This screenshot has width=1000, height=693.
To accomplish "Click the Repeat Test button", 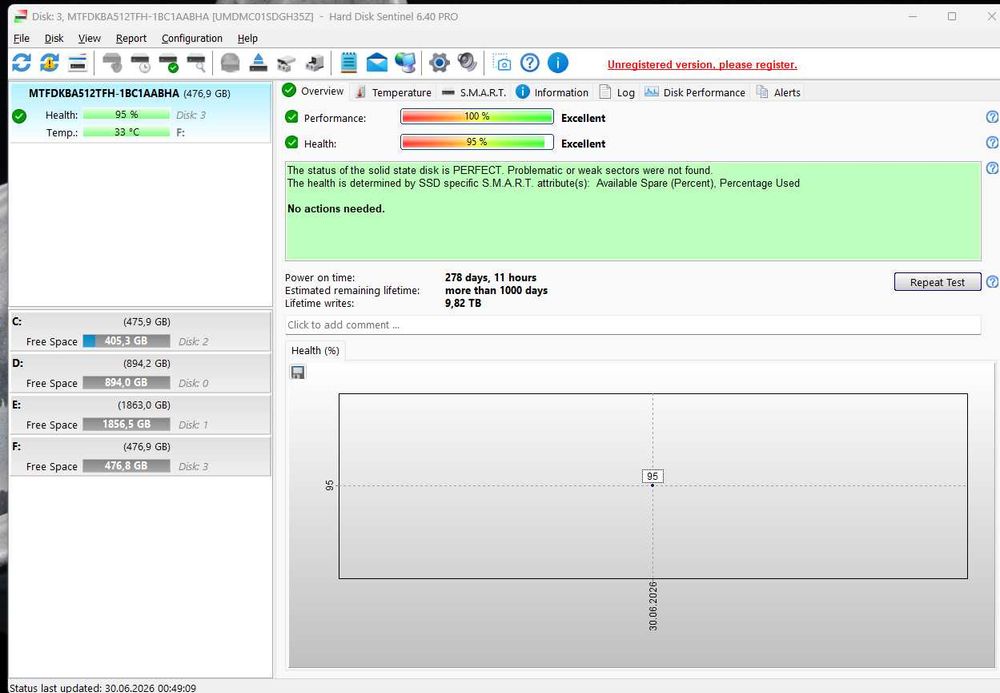I will tap(937, 282).
